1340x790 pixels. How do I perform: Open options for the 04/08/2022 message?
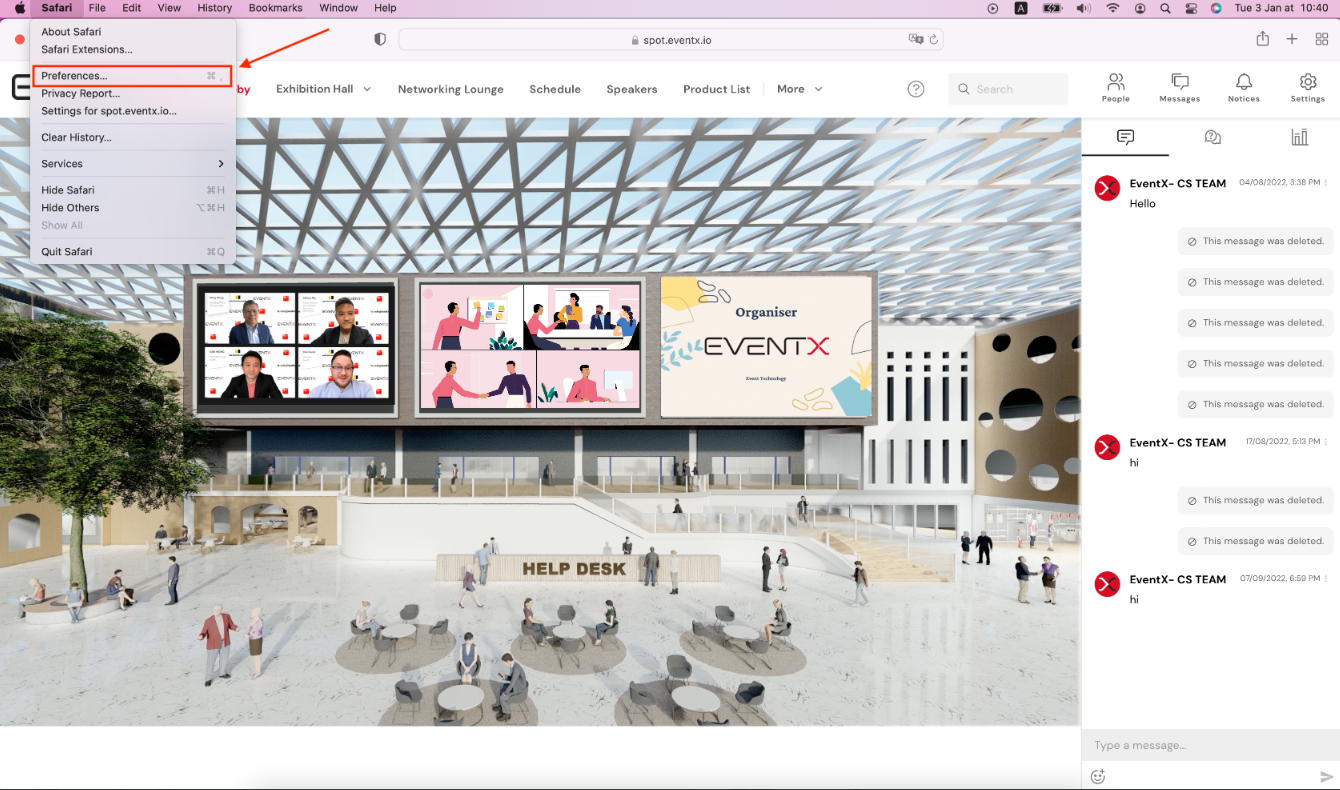point(1327,183)
